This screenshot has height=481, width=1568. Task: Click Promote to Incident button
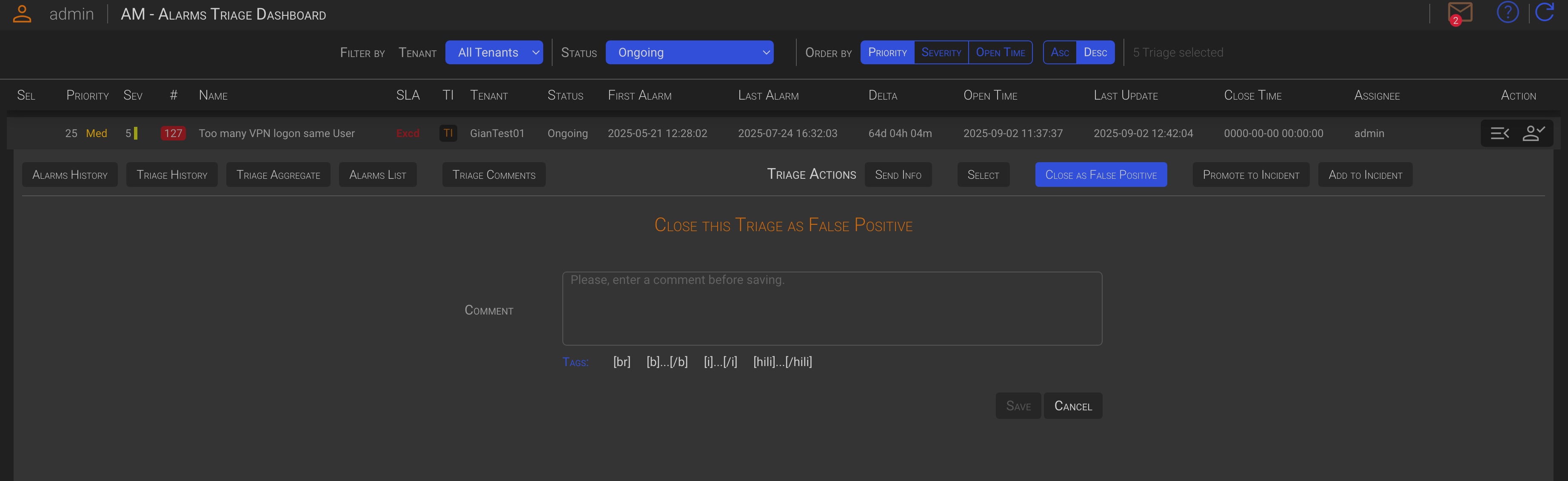(1250, 175)
